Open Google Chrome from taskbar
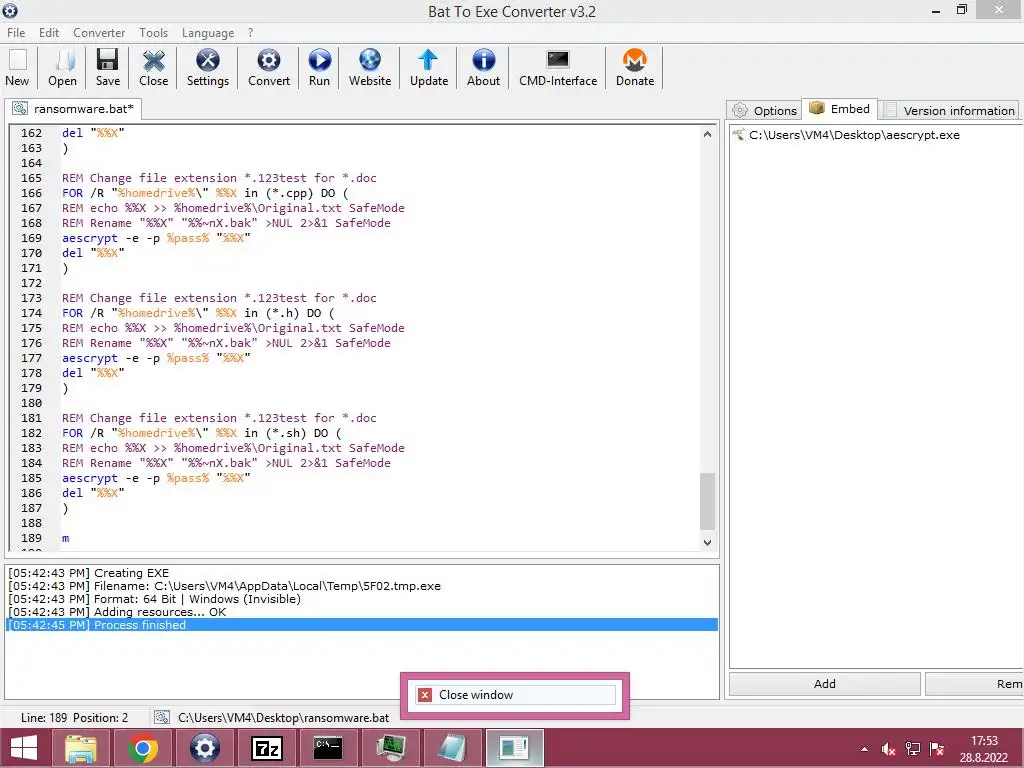Image resolution: width=1024 pixels, height=768 pixels. (142, 748)
